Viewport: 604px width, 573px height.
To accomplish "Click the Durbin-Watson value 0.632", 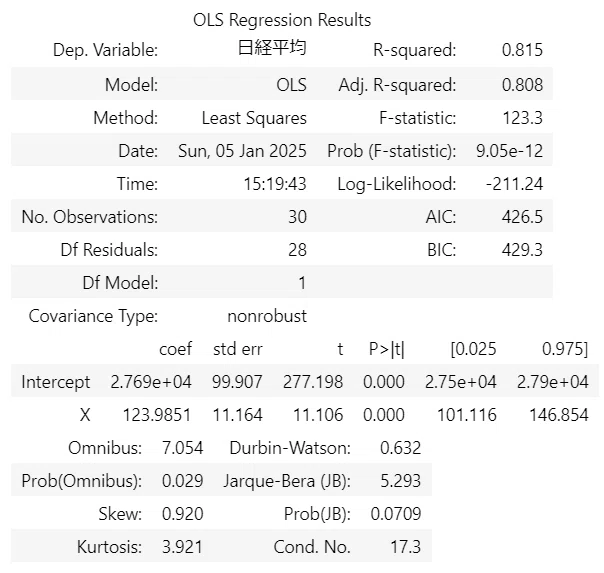I will [x=400, y=448].
